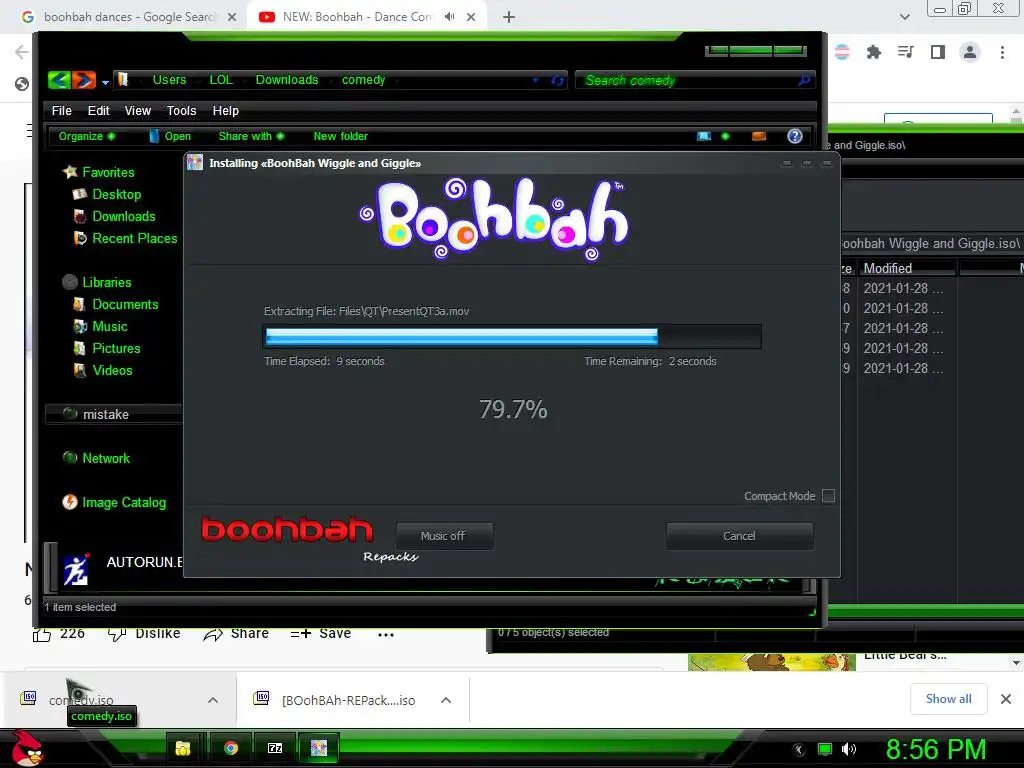The height and width of the screenshot is (768, 1024).
Task: Click New folder in toolbar
Action: (340, 136)
